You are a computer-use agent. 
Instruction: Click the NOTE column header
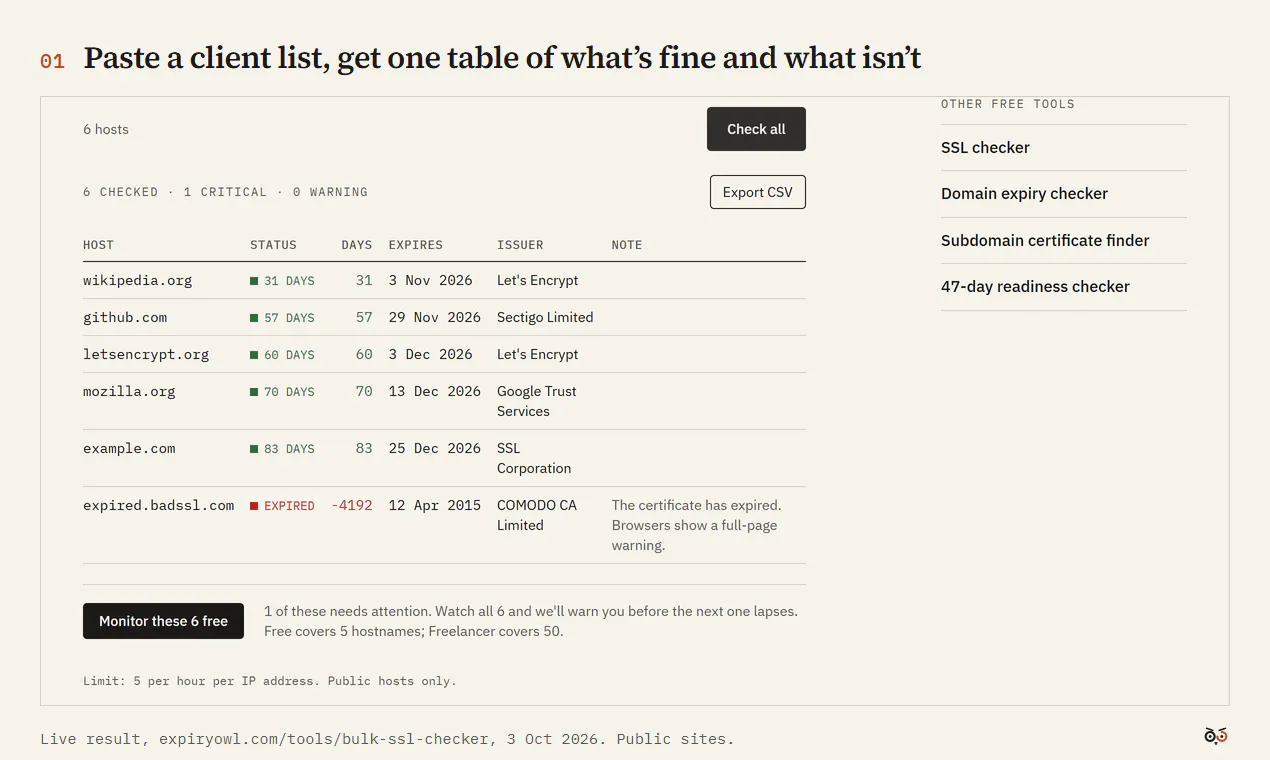click(x=627, y=245)
